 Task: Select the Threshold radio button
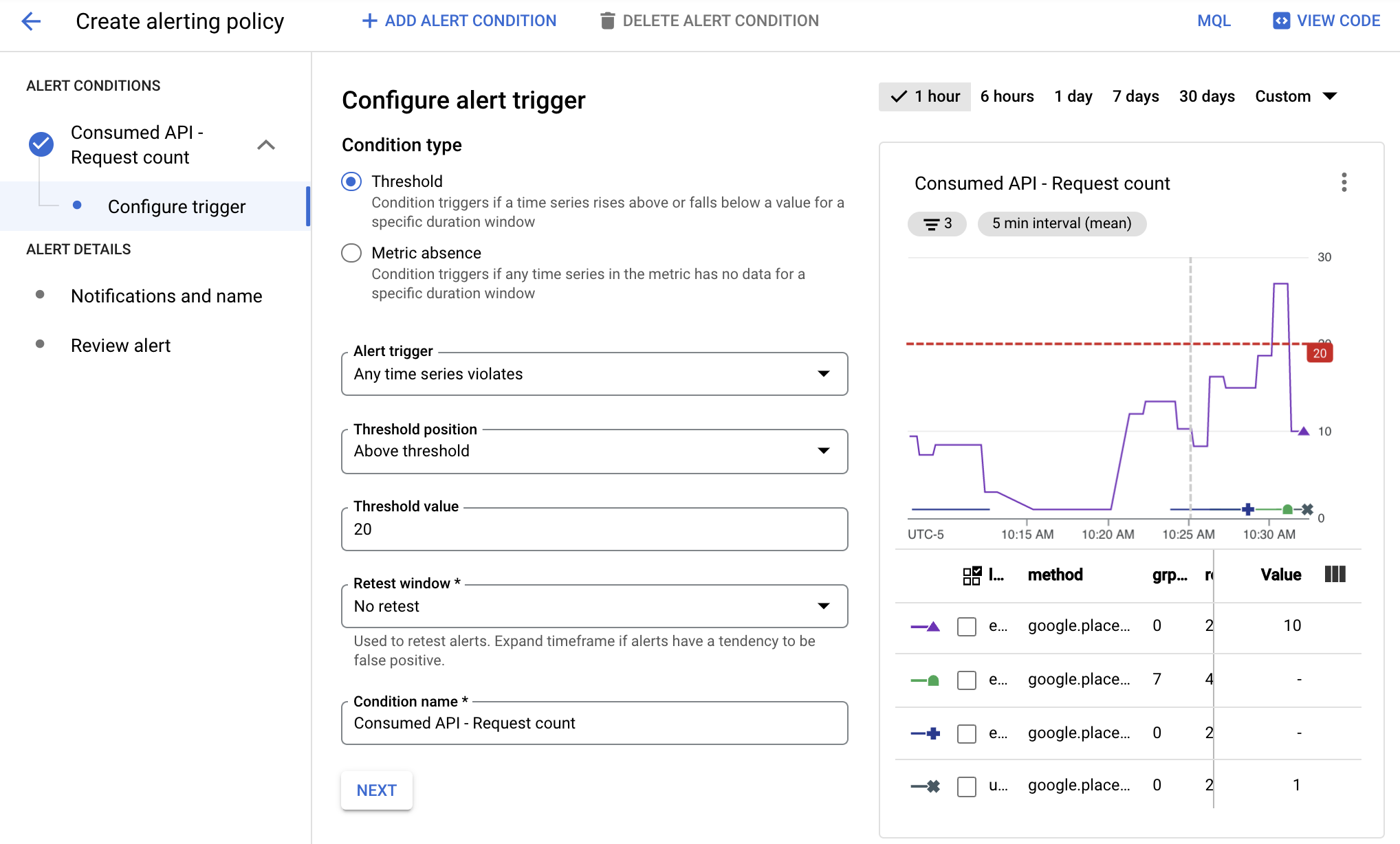(351, 181)
